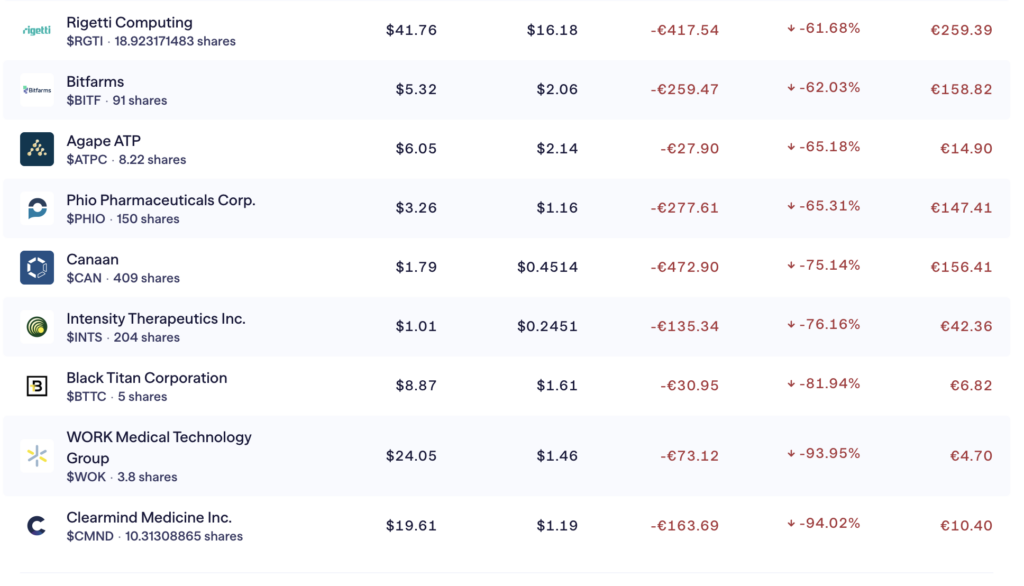Select the Clearmind Medicine Inc. name
This screenshot has width=1024, height=586.
point(149,517)
